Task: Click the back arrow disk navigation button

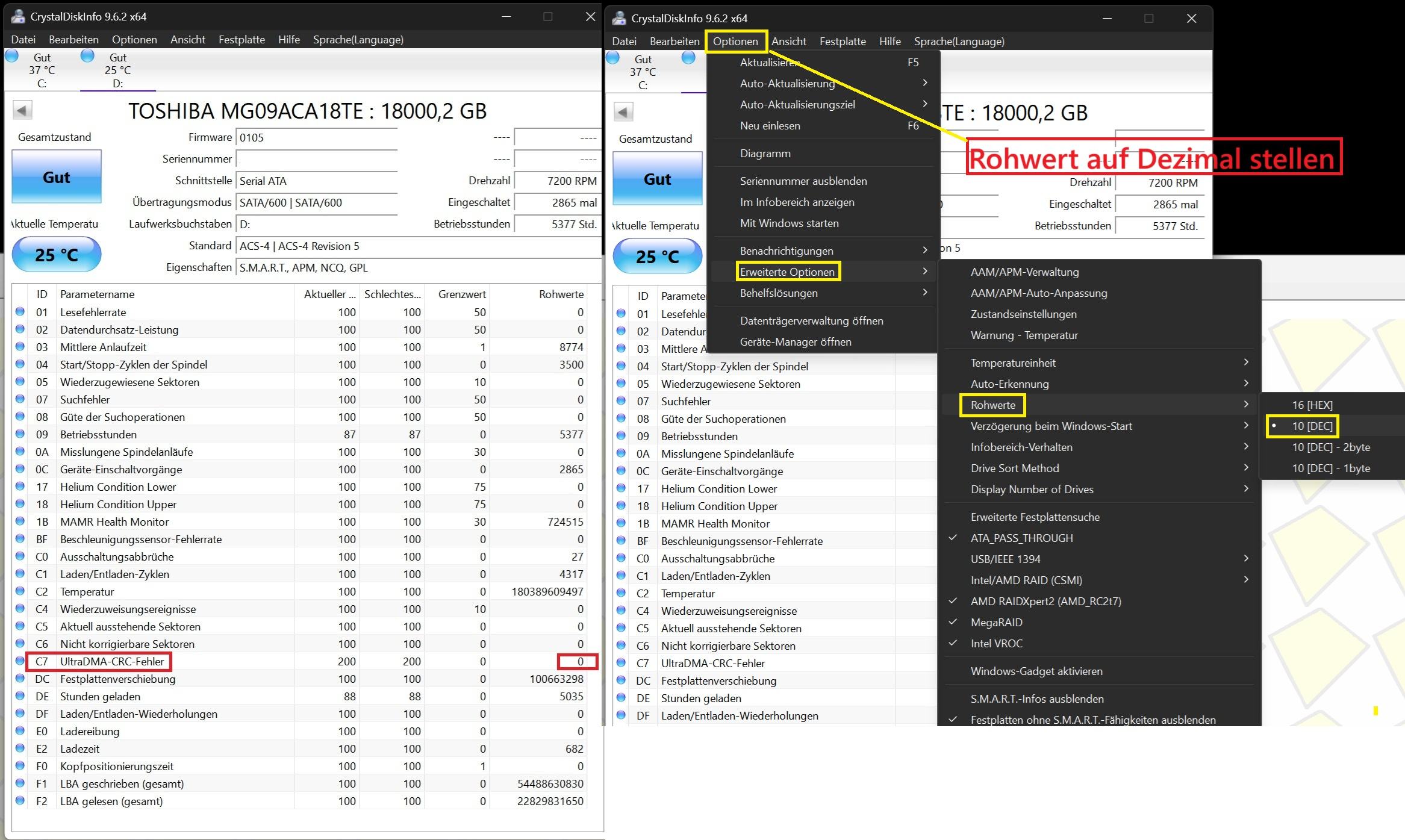Action: coord(22,110)
